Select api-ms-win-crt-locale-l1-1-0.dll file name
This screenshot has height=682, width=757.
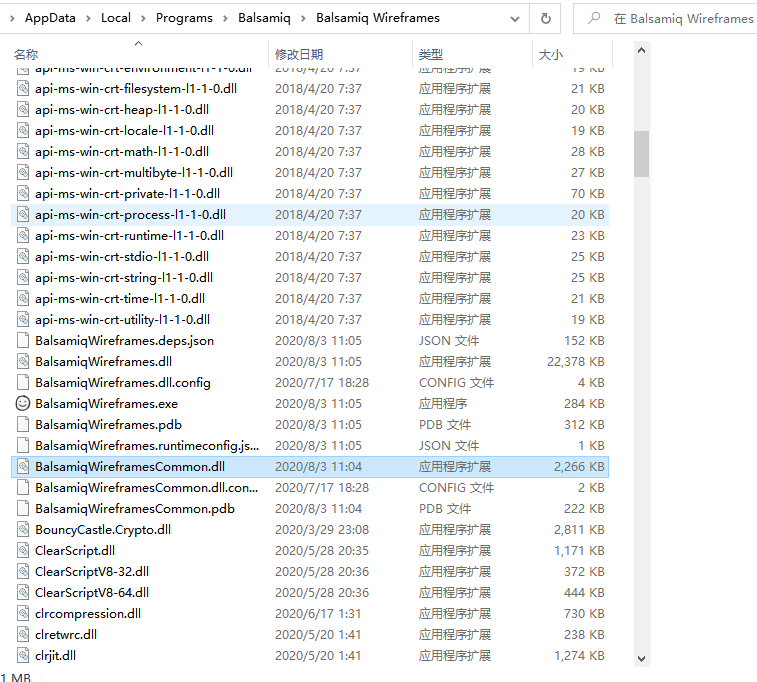125,130
